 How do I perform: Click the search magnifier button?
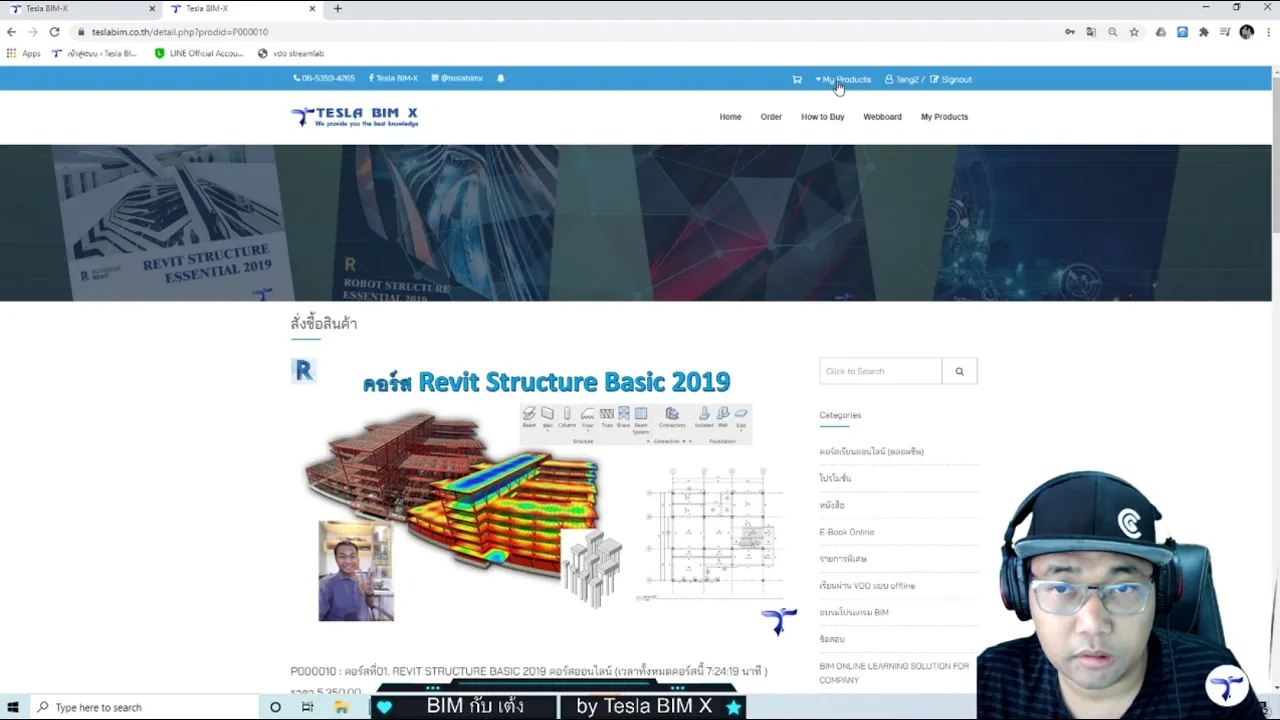point(959,371)
